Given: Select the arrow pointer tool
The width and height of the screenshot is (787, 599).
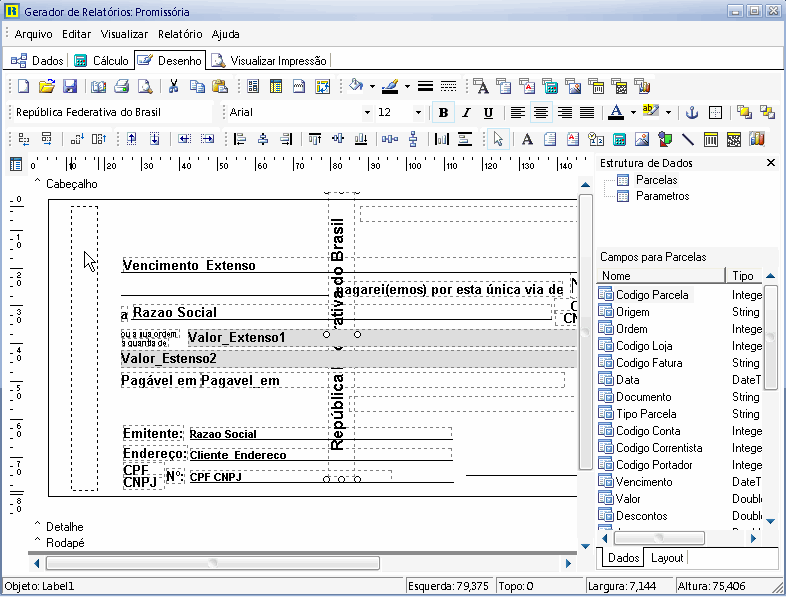Looking at the screenshot, I should tap(498, 139).
